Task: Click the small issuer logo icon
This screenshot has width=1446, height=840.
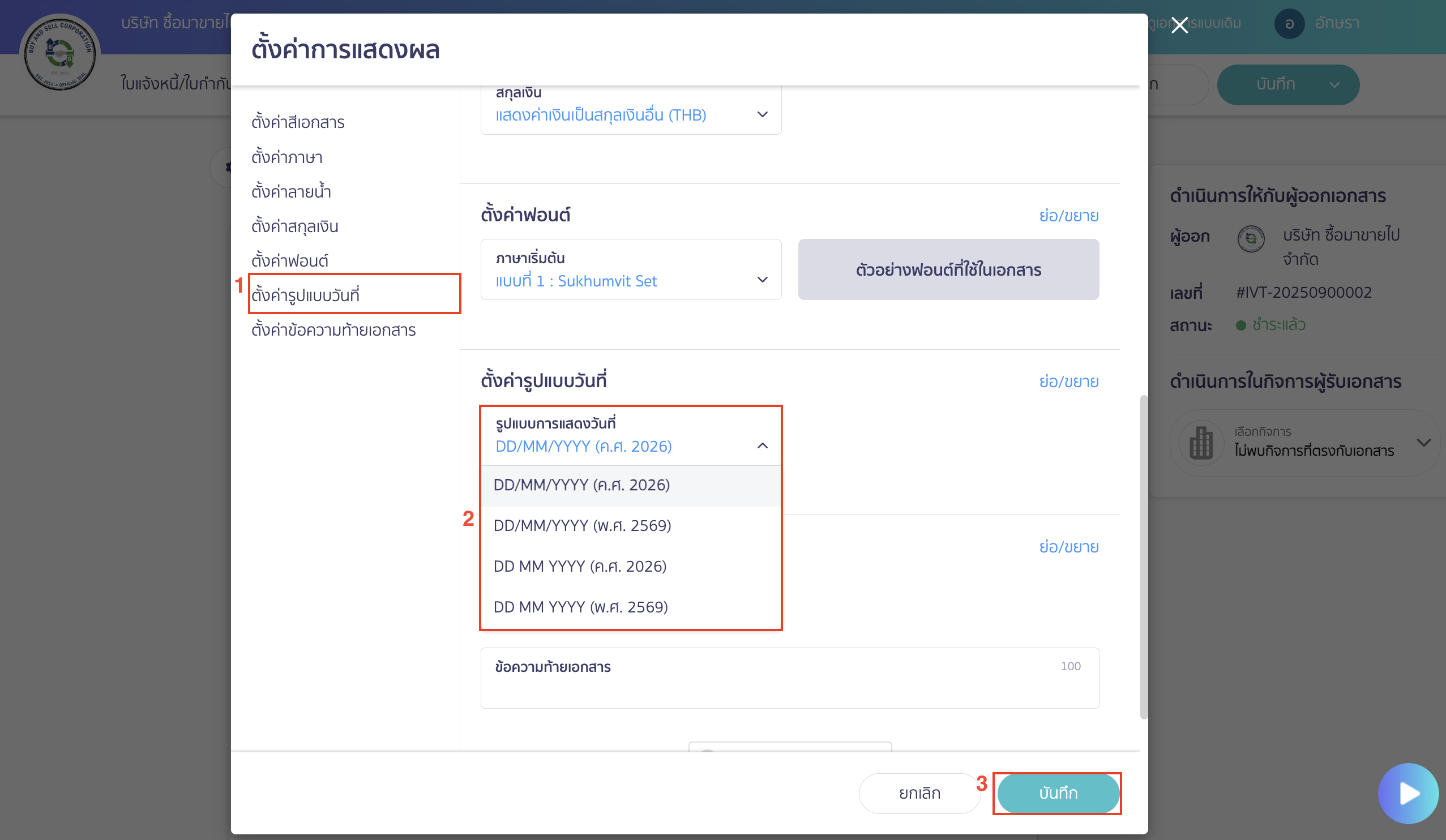Action: pos(1250,238)
